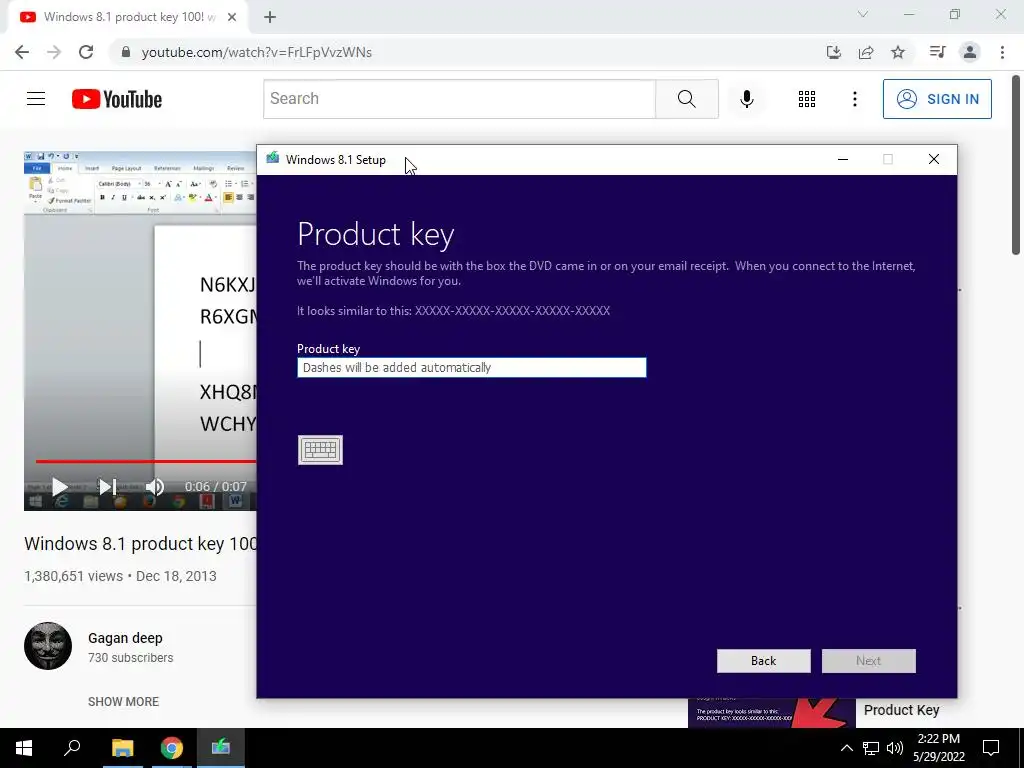Switch to Chrome on the taskbar
The height and width of the screenshot is (768, 1024).
click(172, 748)
